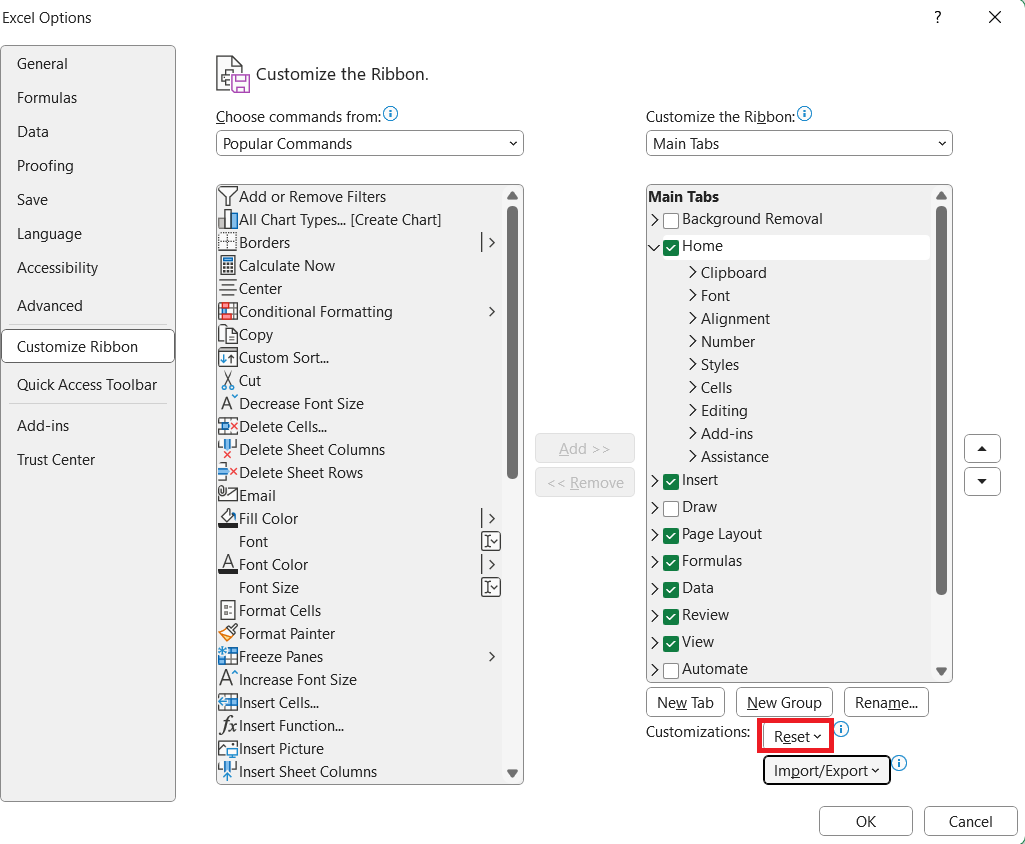Enable the Draw tab checkbox

(671, 509)
